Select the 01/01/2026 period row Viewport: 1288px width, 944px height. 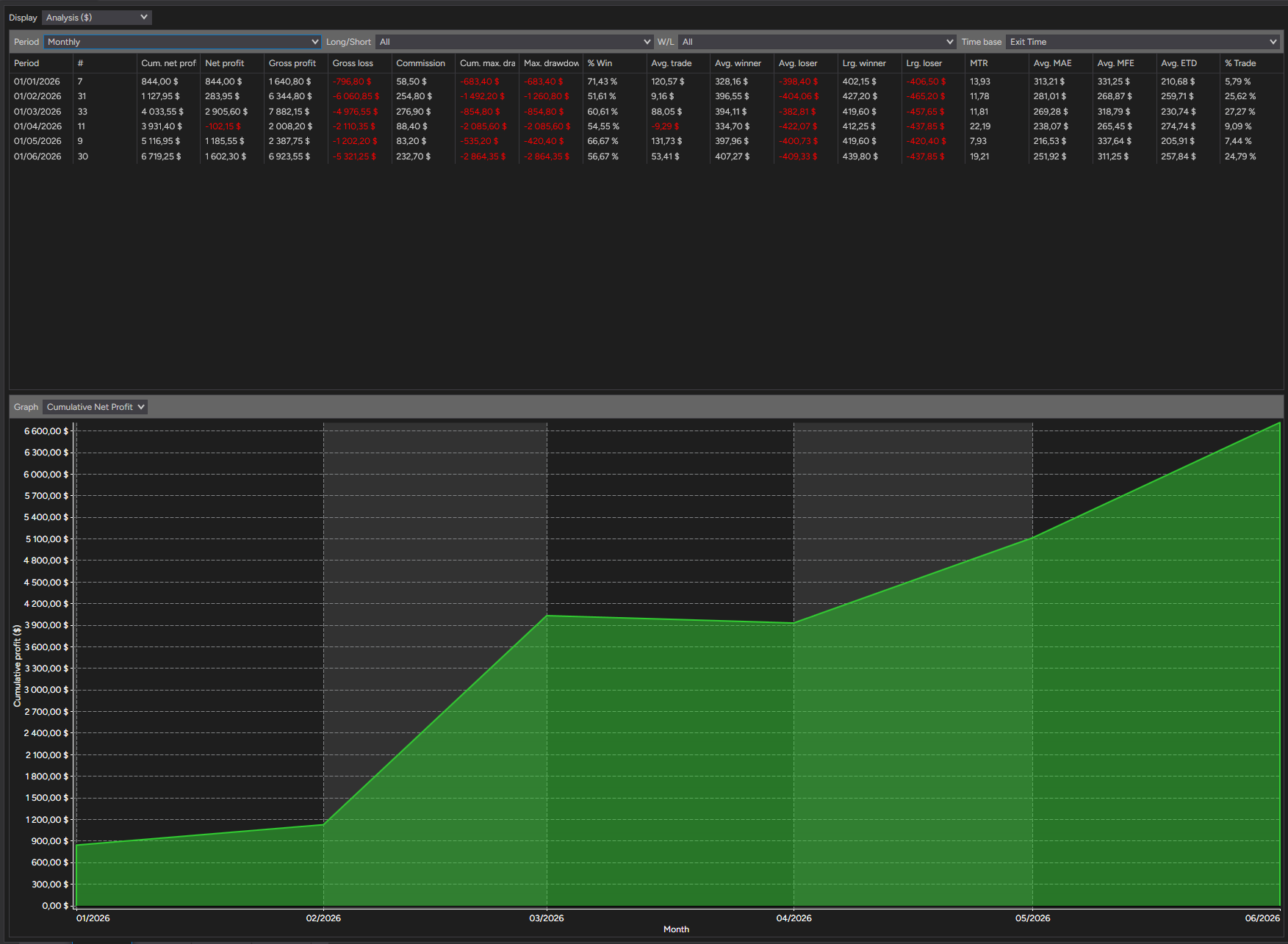[x=646, y=82]
